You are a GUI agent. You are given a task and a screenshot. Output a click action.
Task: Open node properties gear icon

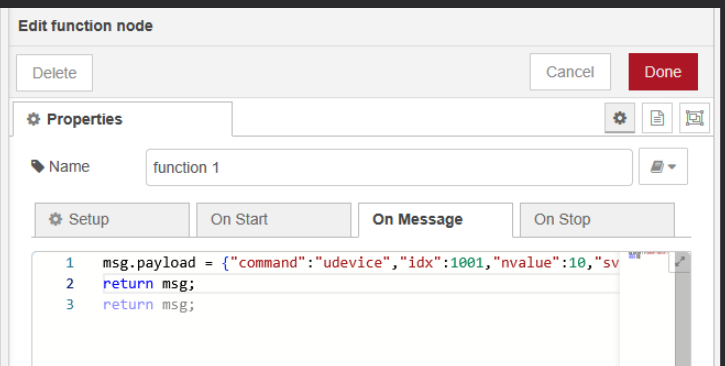[620, 118]
